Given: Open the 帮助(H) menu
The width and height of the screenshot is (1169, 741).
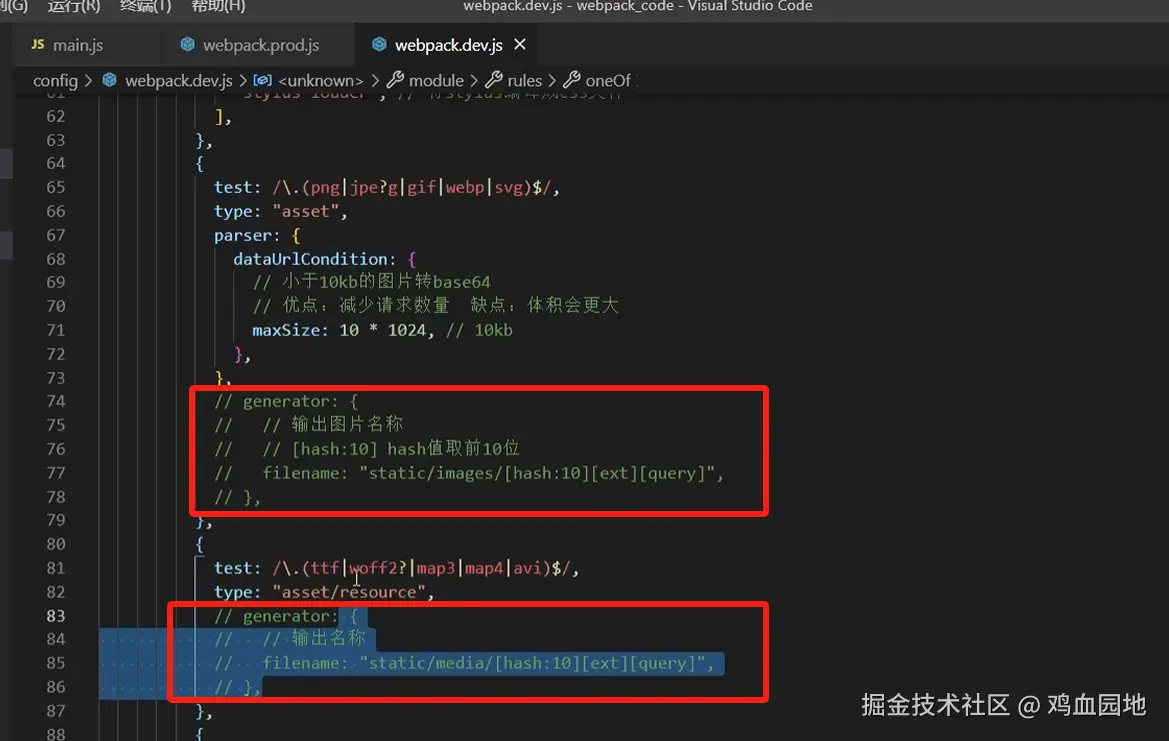Looking at the screenshot, I should coord(218,6).
